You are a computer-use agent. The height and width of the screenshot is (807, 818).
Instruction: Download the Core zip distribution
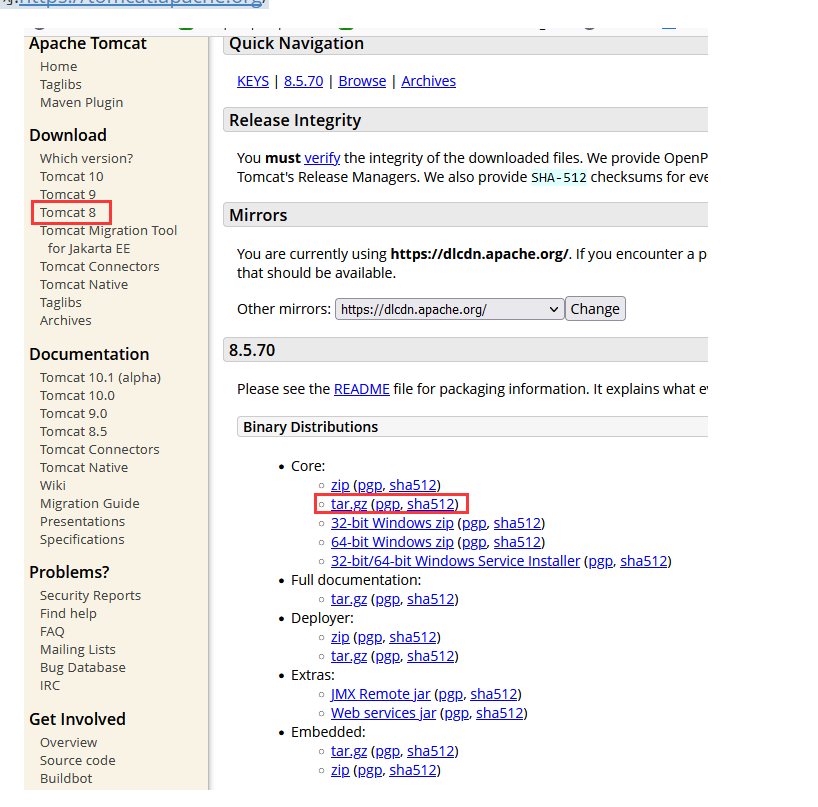point(340,485)
